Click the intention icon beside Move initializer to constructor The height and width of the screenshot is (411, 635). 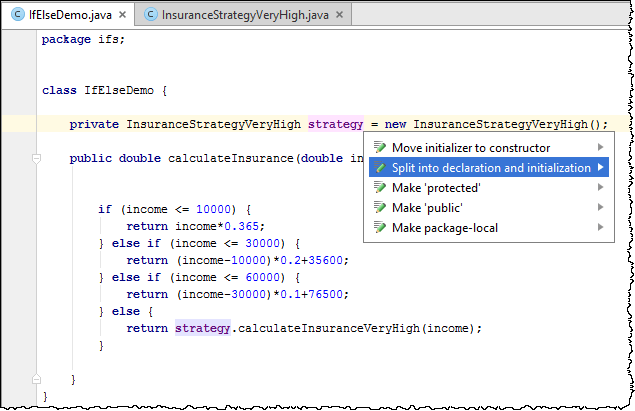[379, 148]
